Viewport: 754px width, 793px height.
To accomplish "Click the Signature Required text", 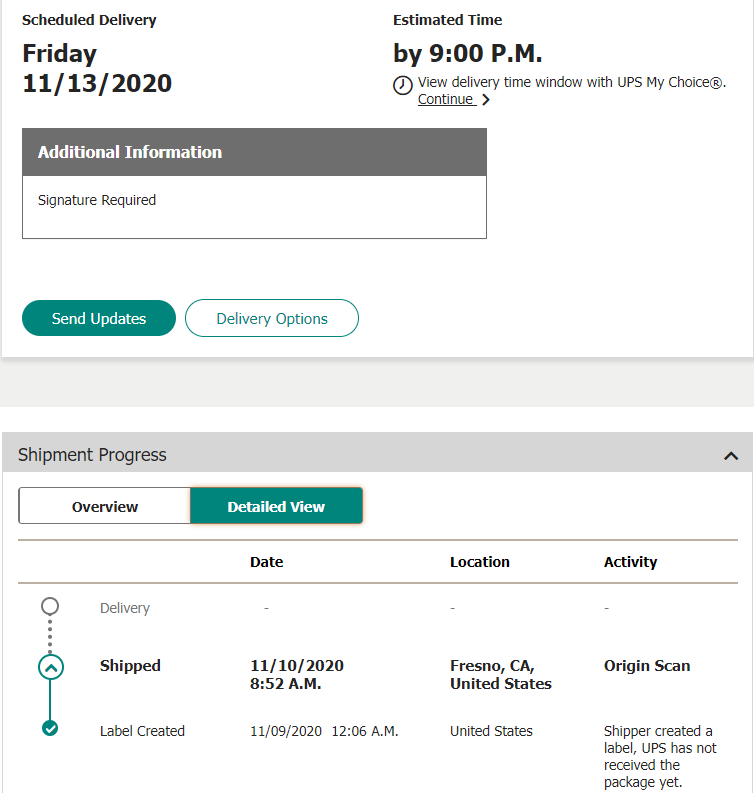I will pos(97,200).
